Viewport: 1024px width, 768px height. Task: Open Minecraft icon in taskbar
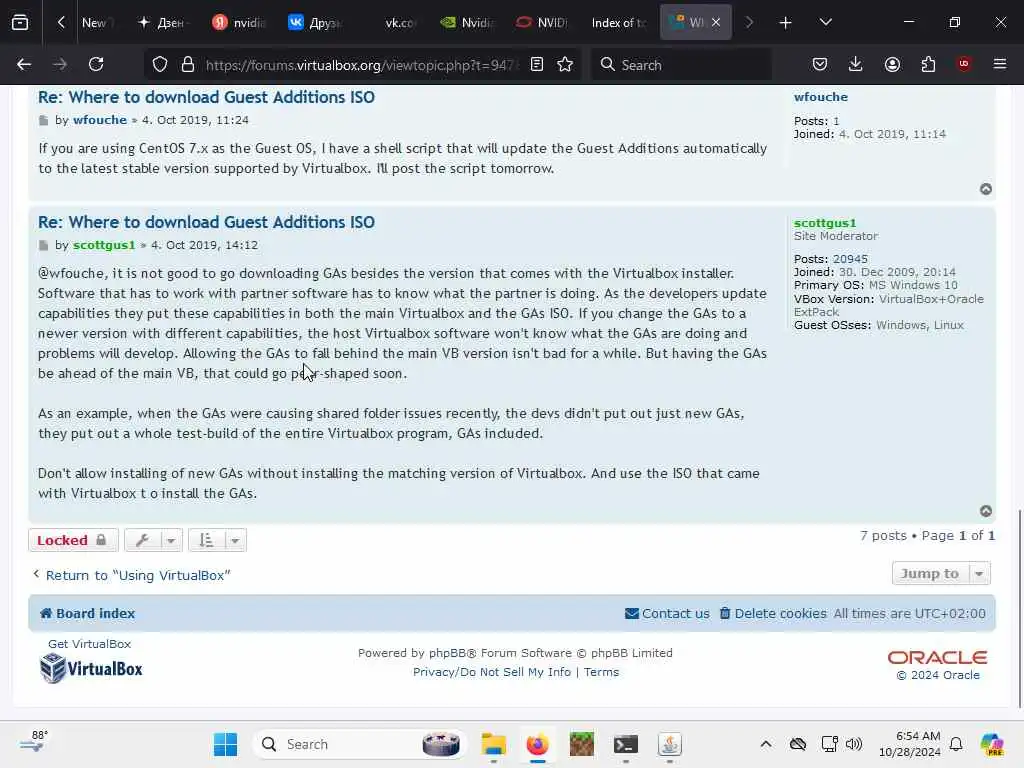581,744
